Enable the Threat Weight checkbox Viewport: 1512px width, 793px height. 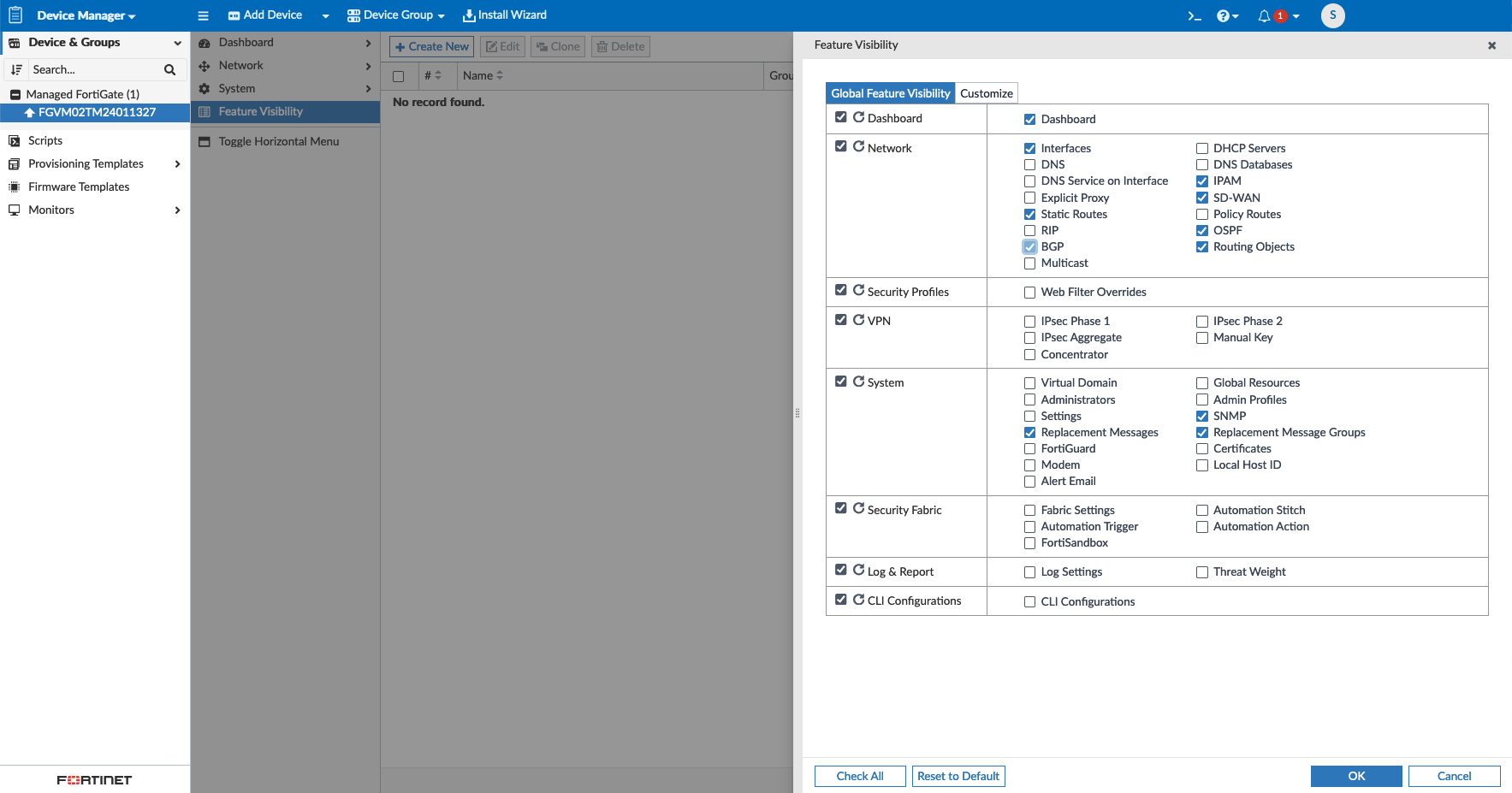tap(1202, 572)
